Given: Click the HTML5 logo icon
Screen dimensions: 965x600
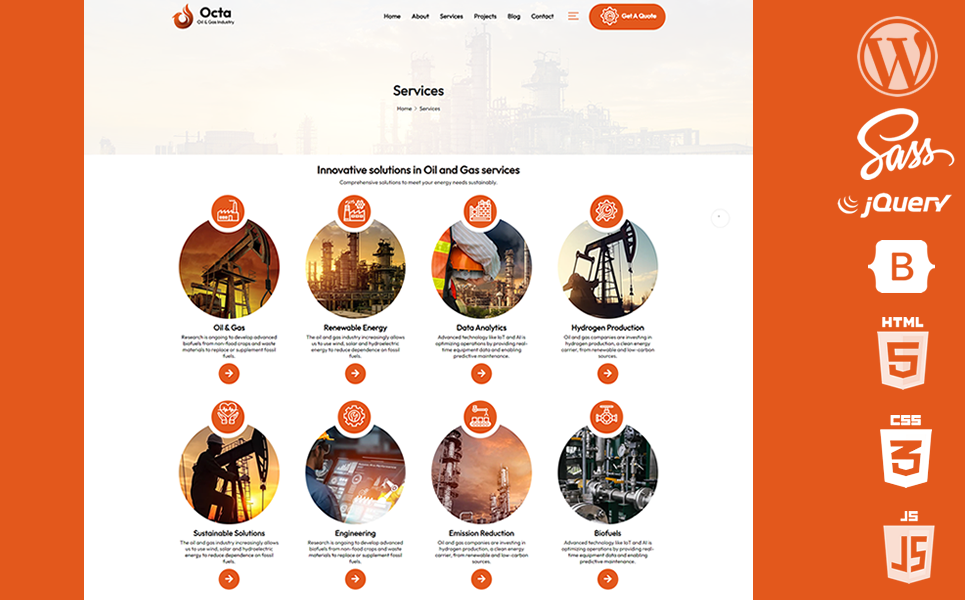Looking at the screenshot, I should click(903, 353).
